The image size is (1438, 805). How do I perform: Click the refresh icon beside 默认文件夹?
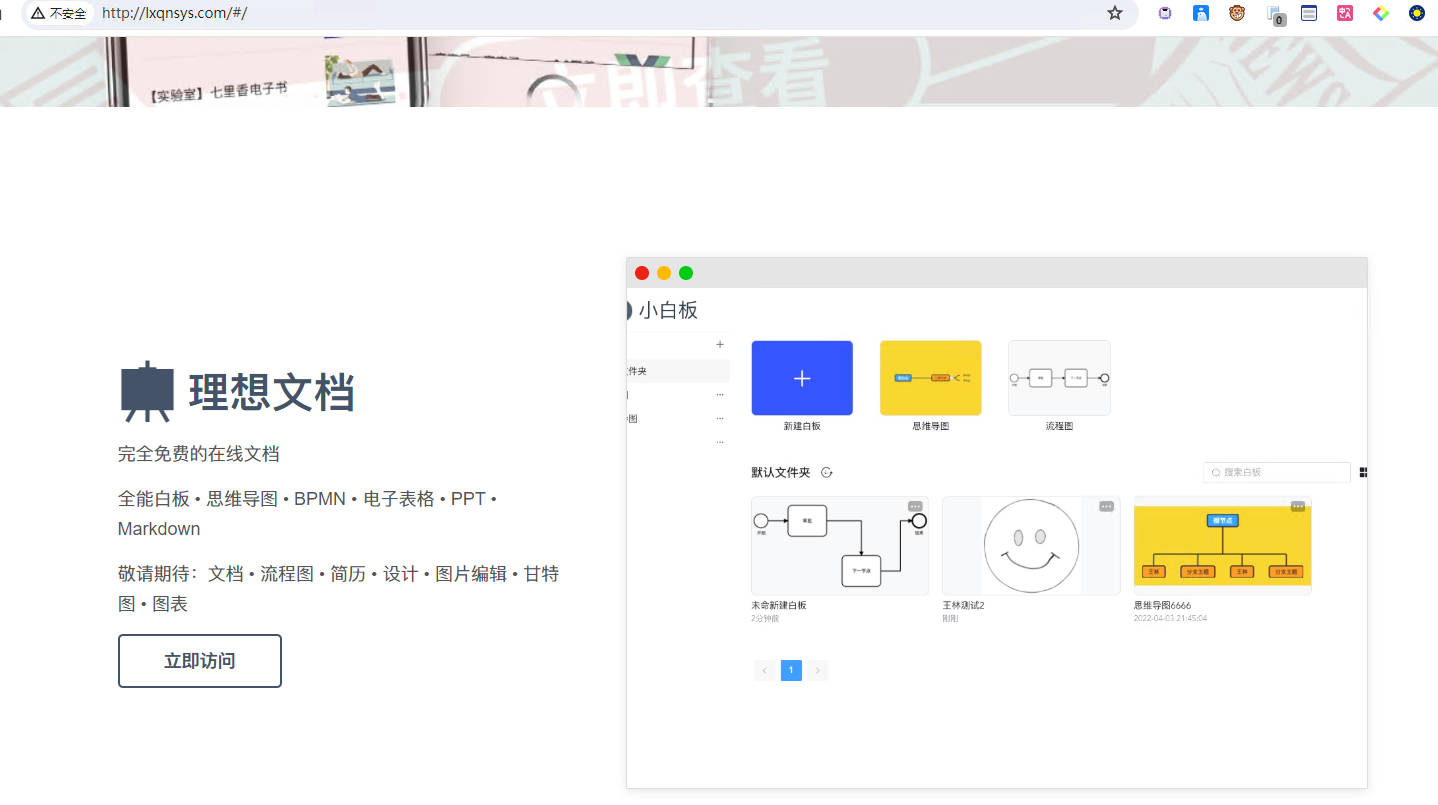[x=827, y=472]
